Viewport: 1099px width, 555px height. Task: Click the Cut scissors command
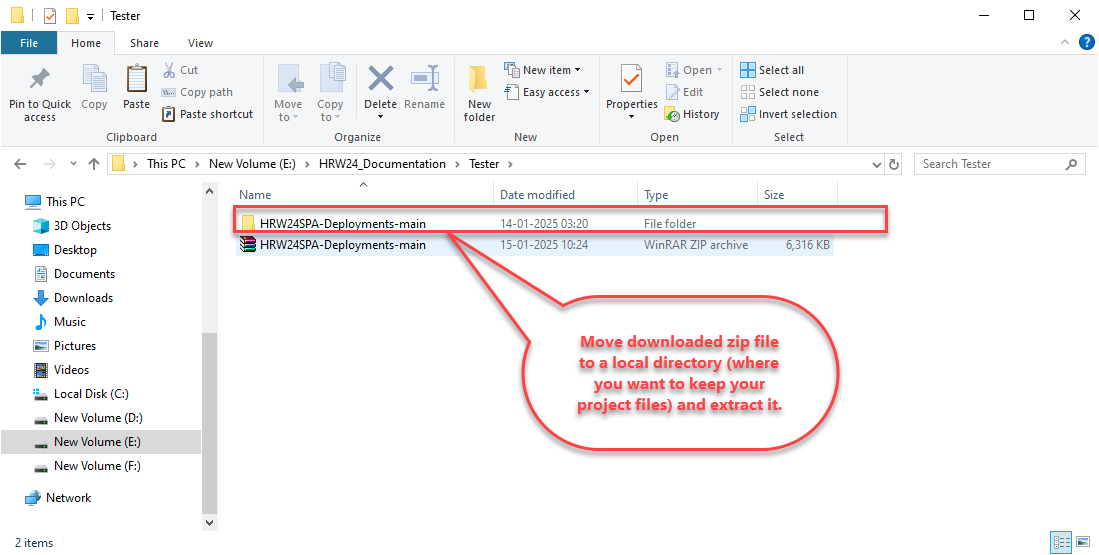click(181, 70)
